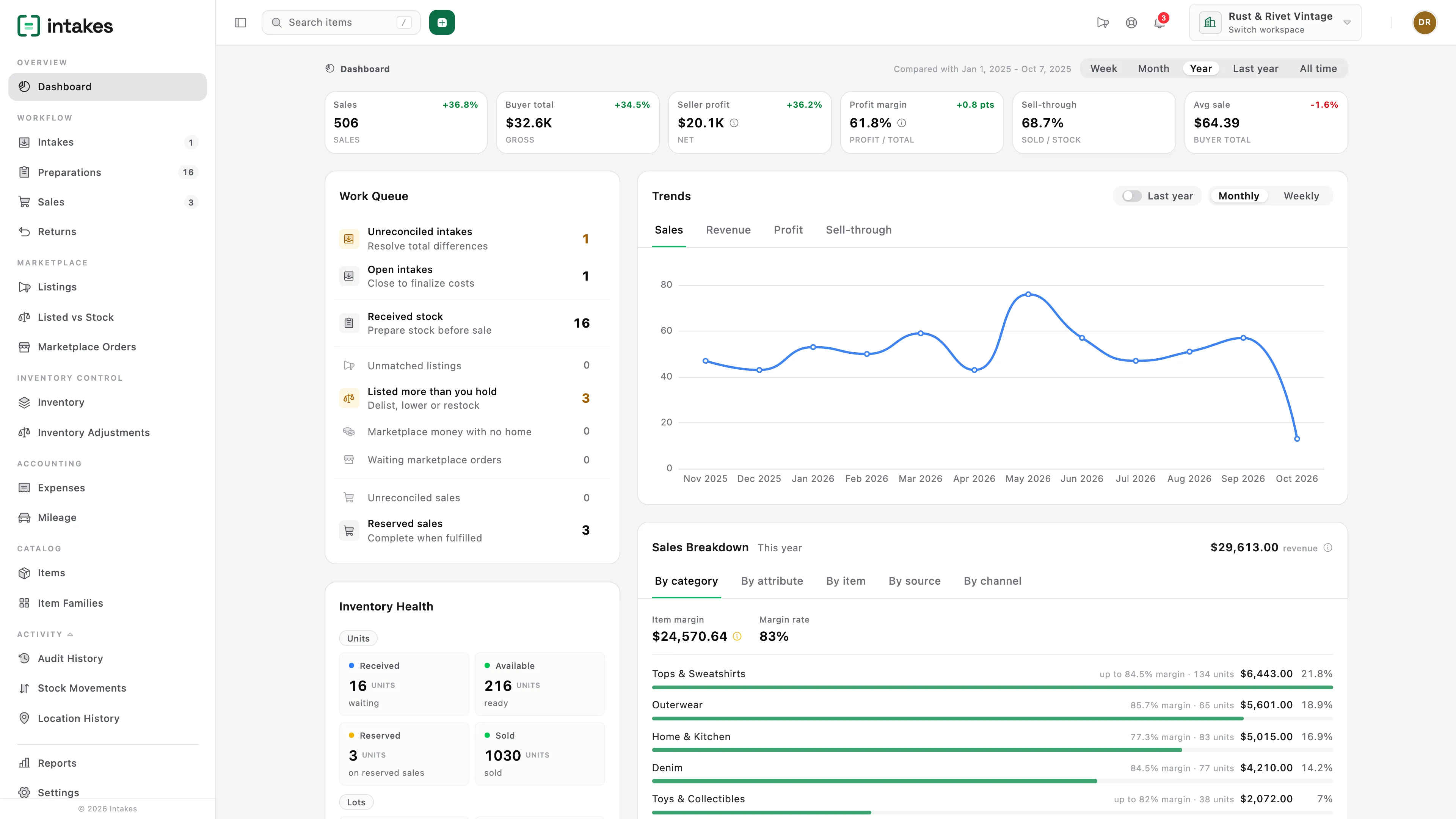
Task: Collapse the Activity sidebar section
Action: 45,634
